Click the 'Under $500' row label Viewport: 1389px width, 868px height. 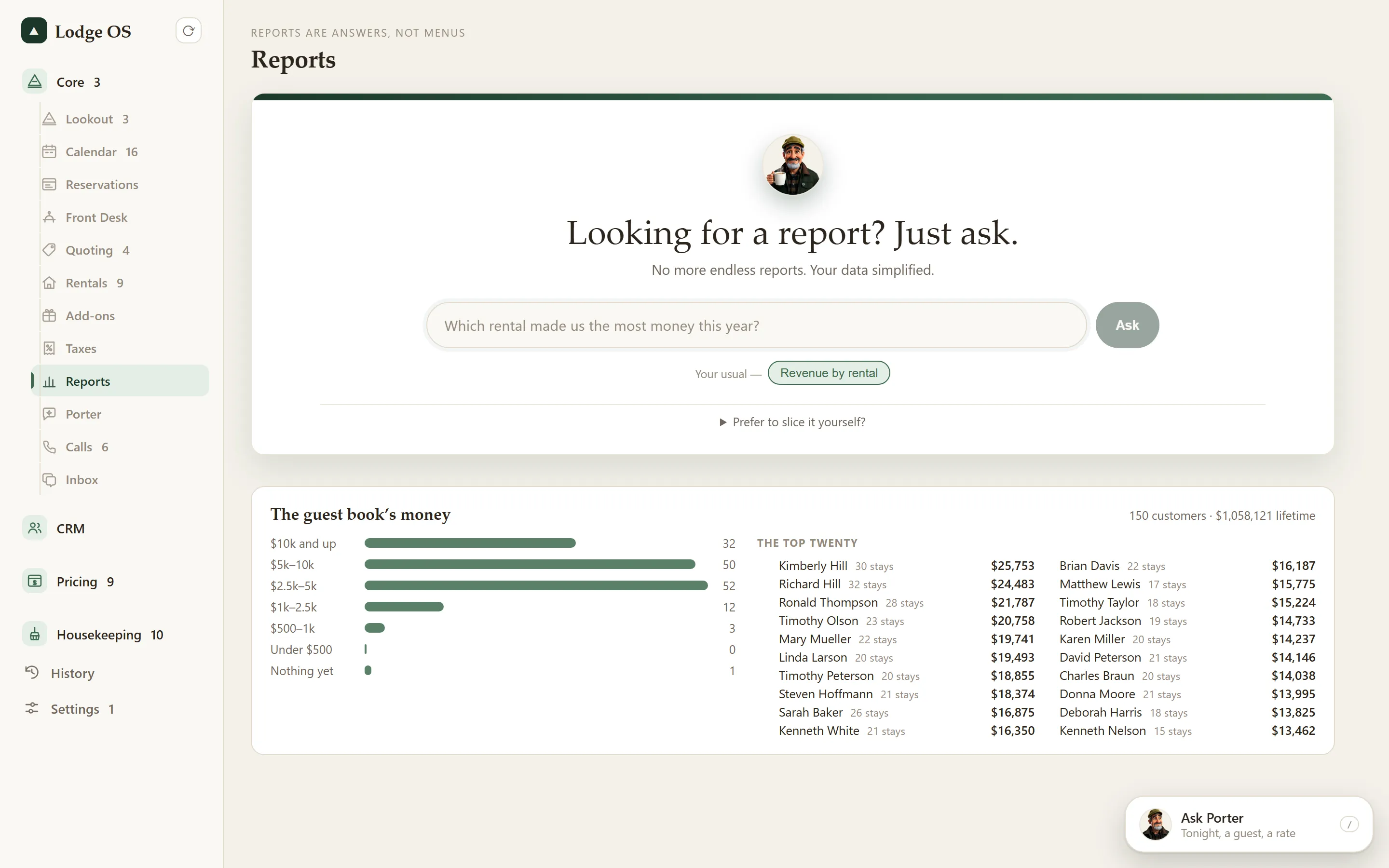point(301,649)
